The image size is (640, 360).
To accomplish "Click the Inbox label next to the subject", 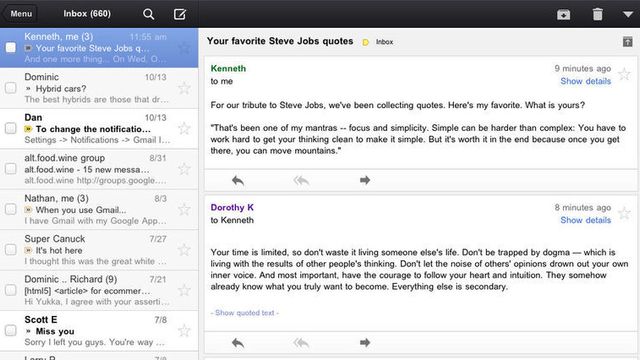I will 384,42.
